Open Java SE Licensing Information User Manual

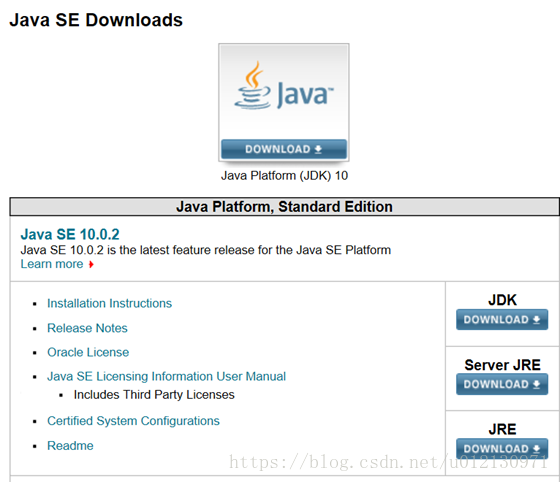(x=166, y=376)
